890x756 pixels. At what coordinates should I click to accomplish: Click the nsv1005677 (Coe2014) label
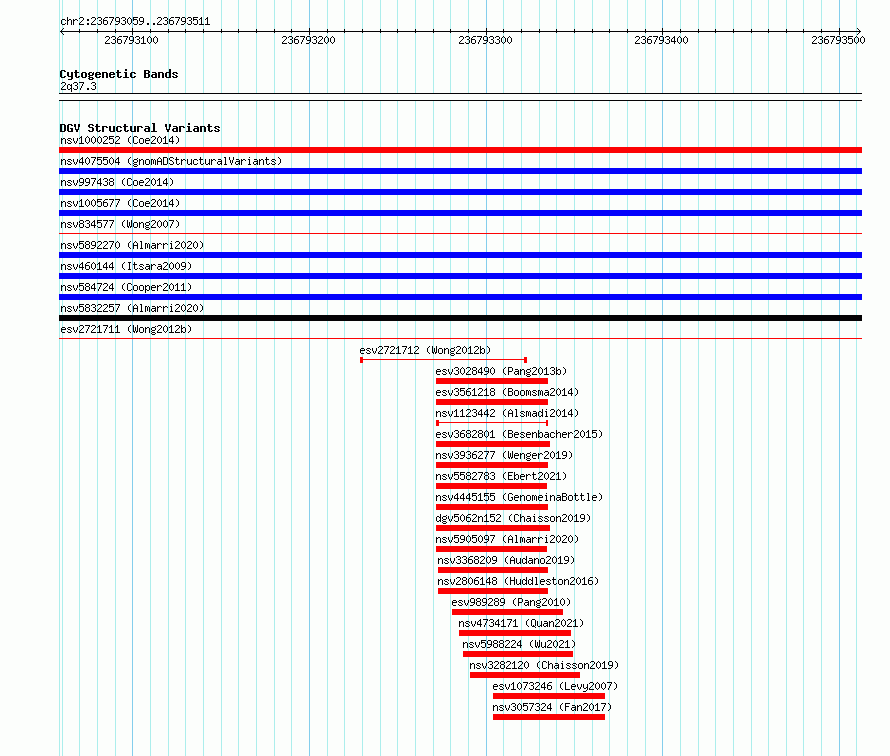click(x=120, y=203)
